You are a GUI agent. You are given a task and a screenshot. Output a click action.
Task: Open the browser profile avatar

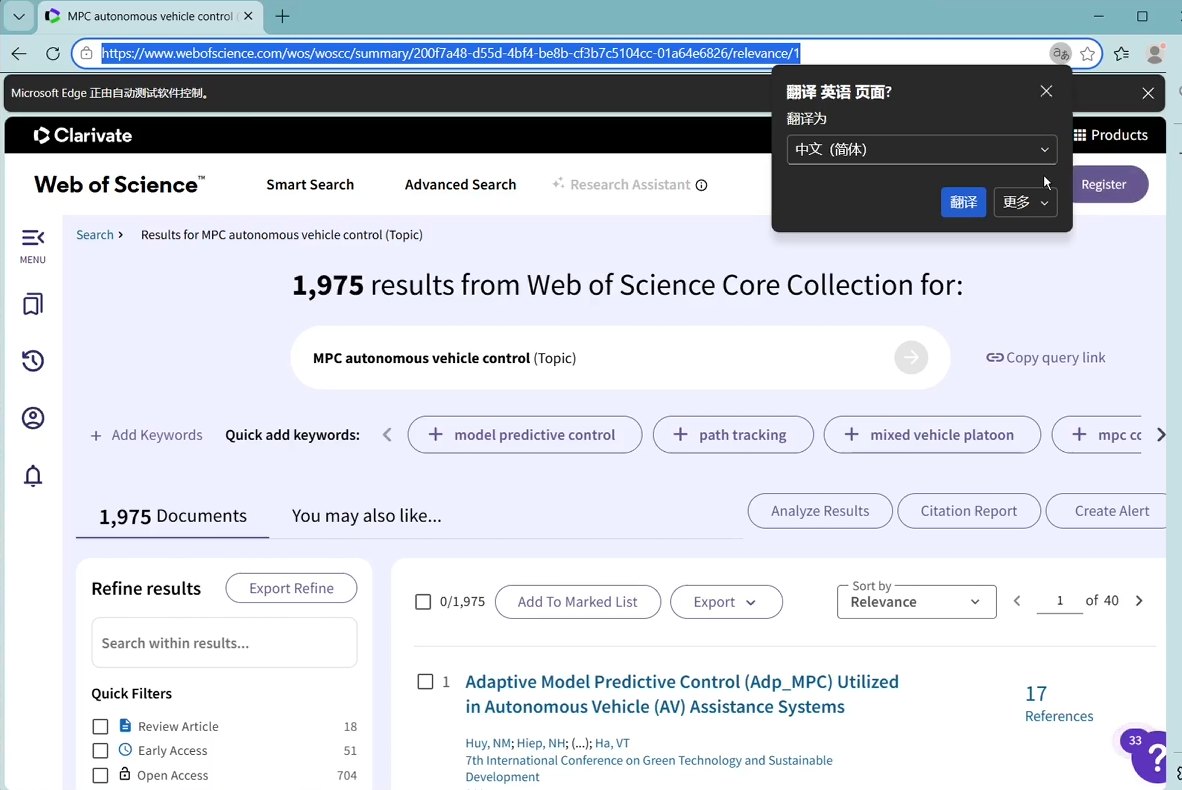pyautogui.click(x=1154, y=54)
